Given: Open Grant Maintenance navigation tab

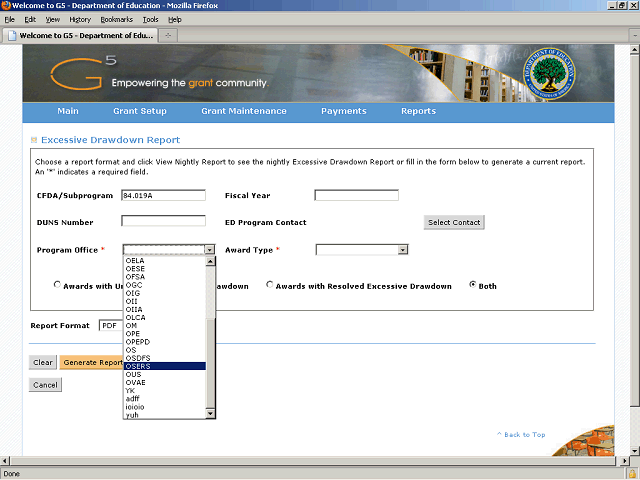Looking at the screenshot, I should [244, 111].
